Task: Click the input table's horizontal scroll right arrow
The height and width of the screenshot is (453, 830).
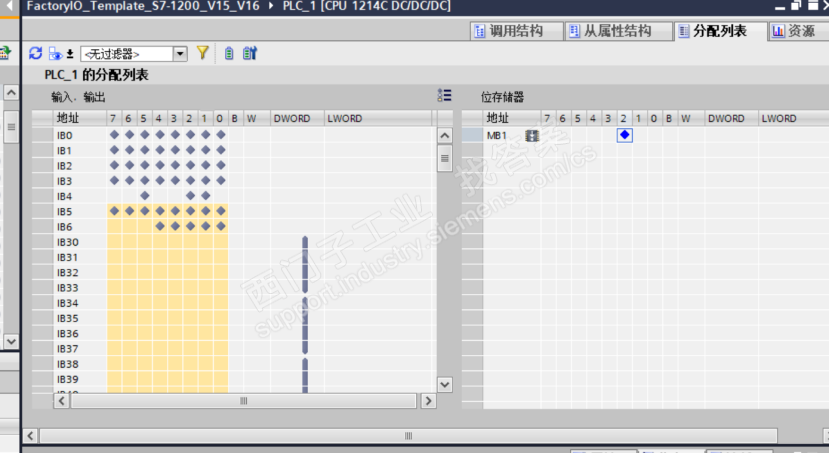Action: (428, 401)
